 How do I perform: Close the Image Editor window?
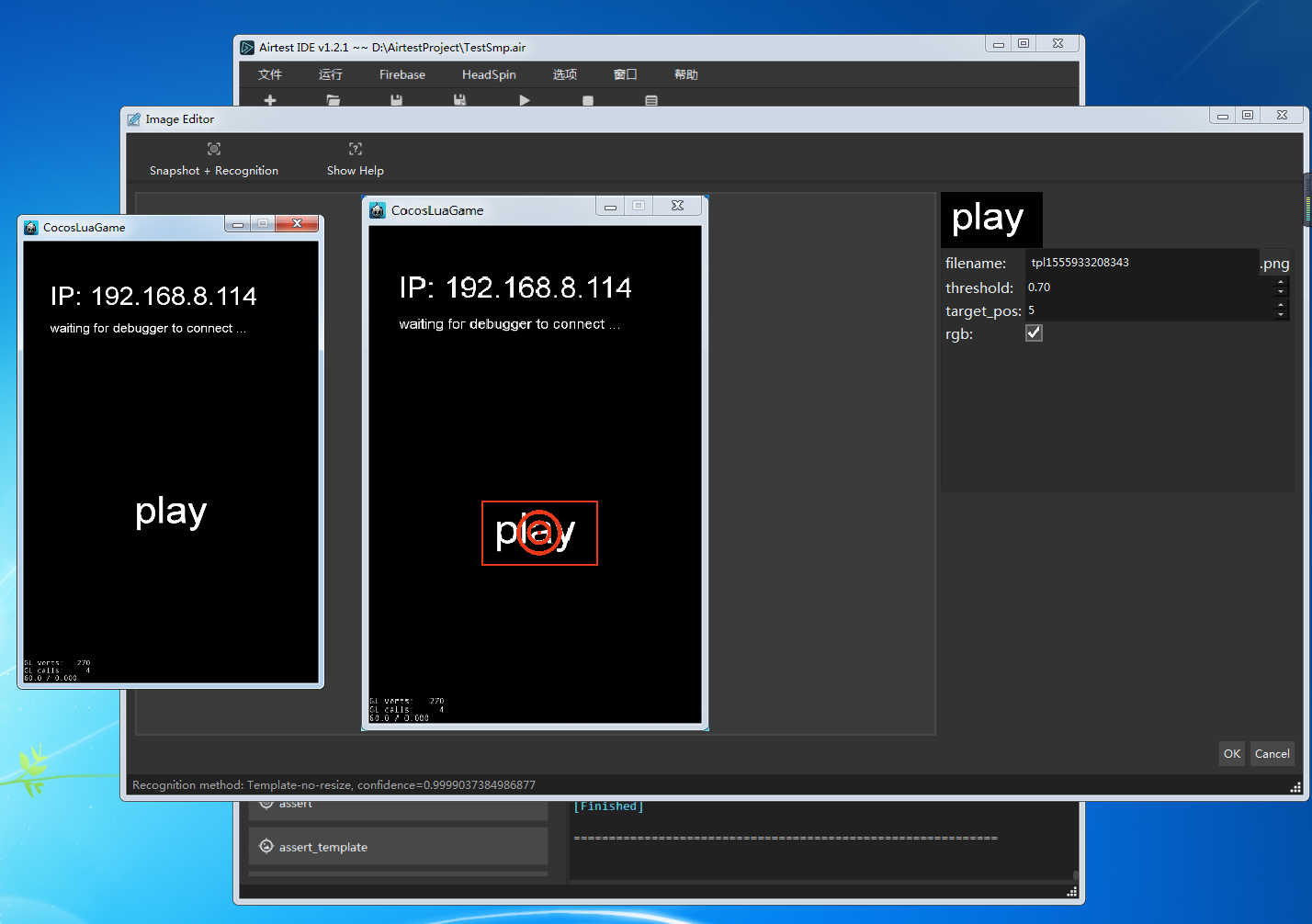(1282, 115)
